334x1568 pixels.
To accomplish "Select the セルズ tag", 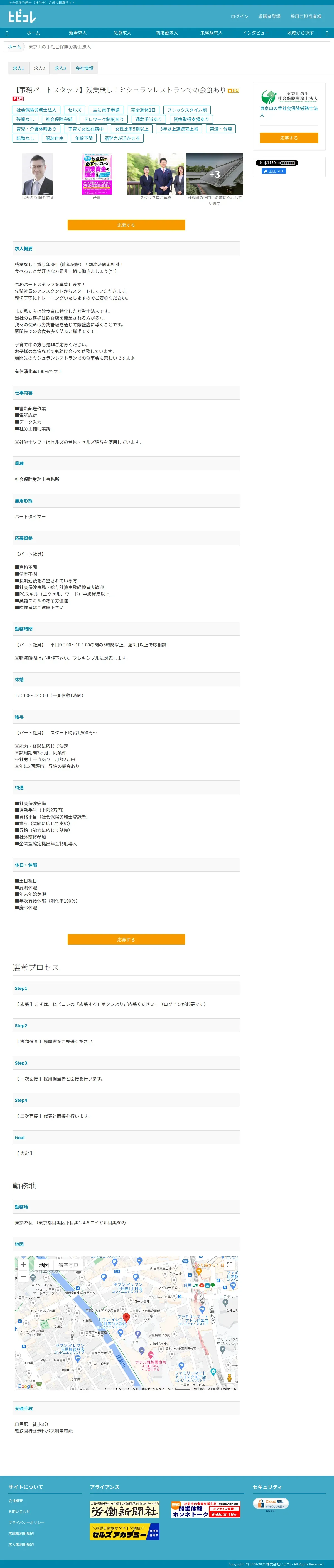I will point(74,110).
